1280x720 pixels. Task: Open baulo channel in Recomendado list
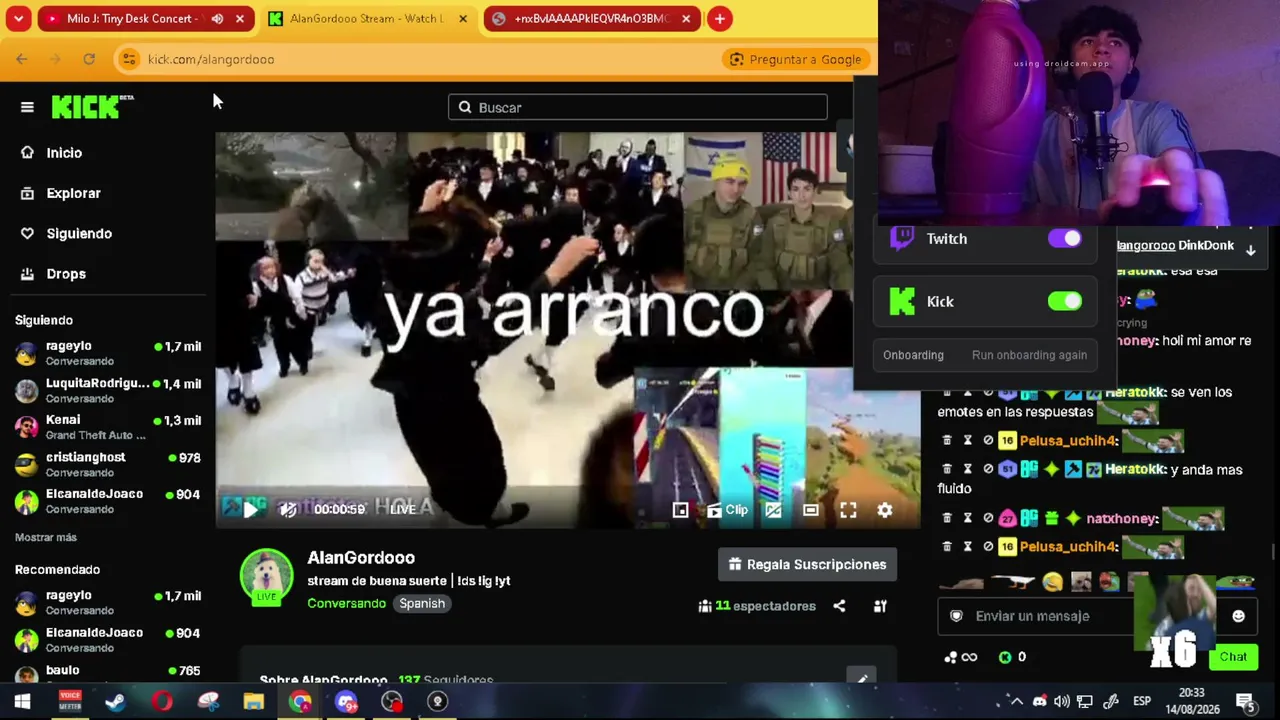click(x=108, y=674)
